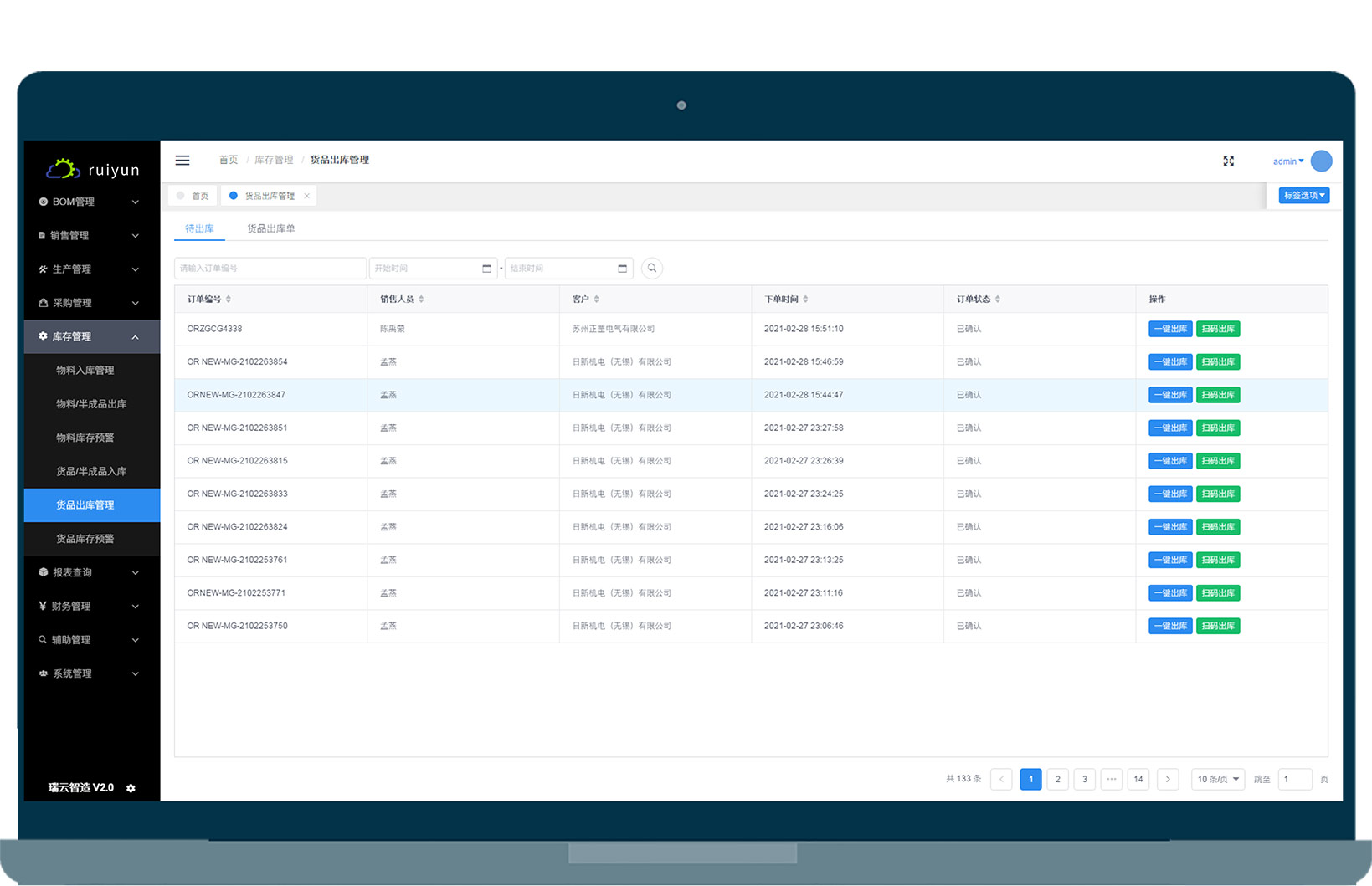Open the end time calendar icon
The width and height of the screenshot is (1372, 886).
[x=622, y=269]
